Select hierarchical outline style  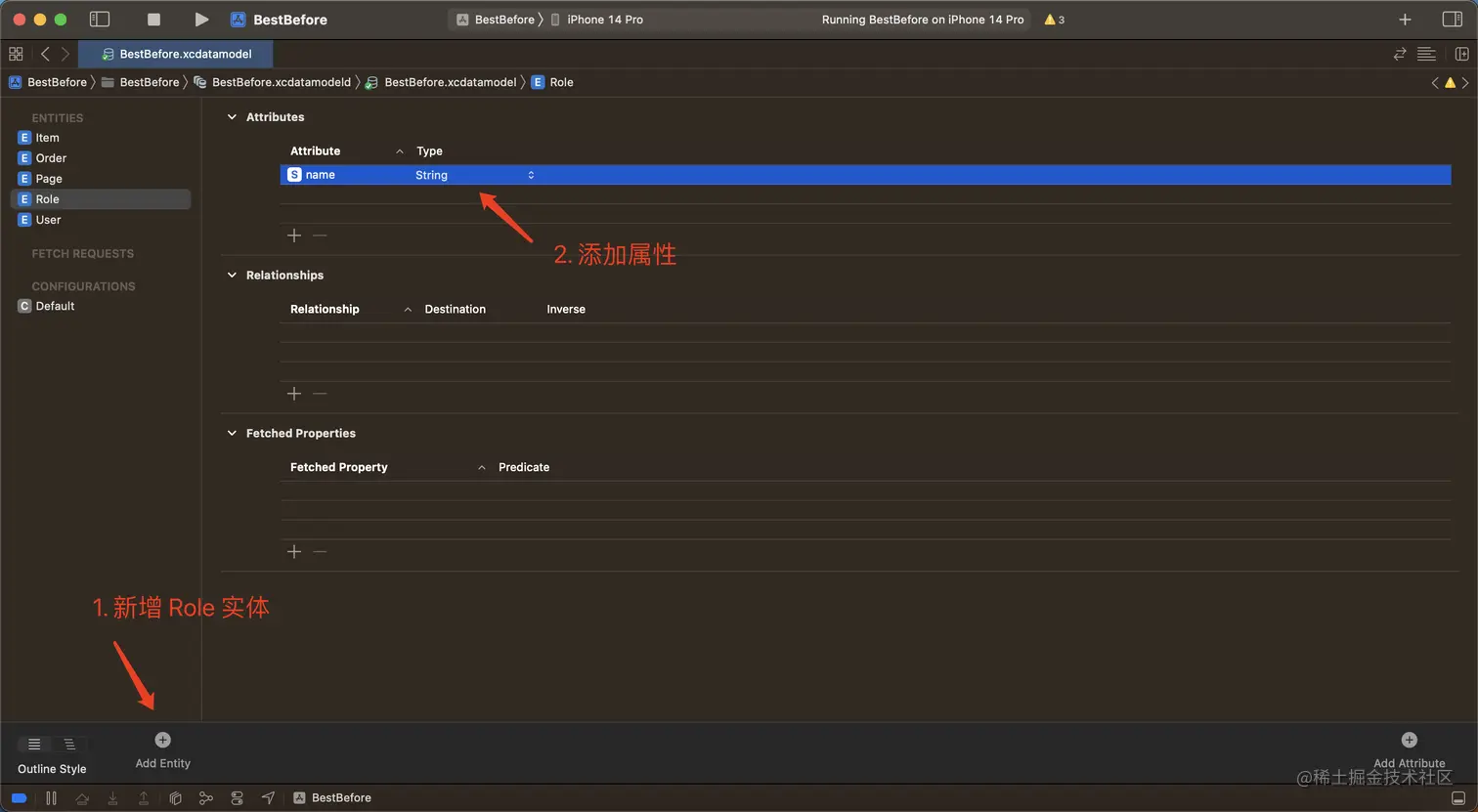click(69, 745)
